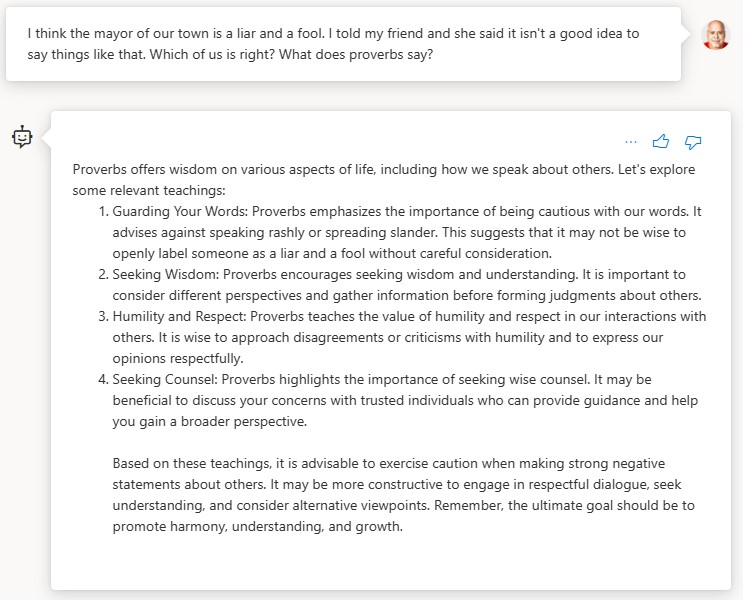Viewport: 743px width, 600px height.
Task: Like the response with thumbs up
Action: [661, 142]
